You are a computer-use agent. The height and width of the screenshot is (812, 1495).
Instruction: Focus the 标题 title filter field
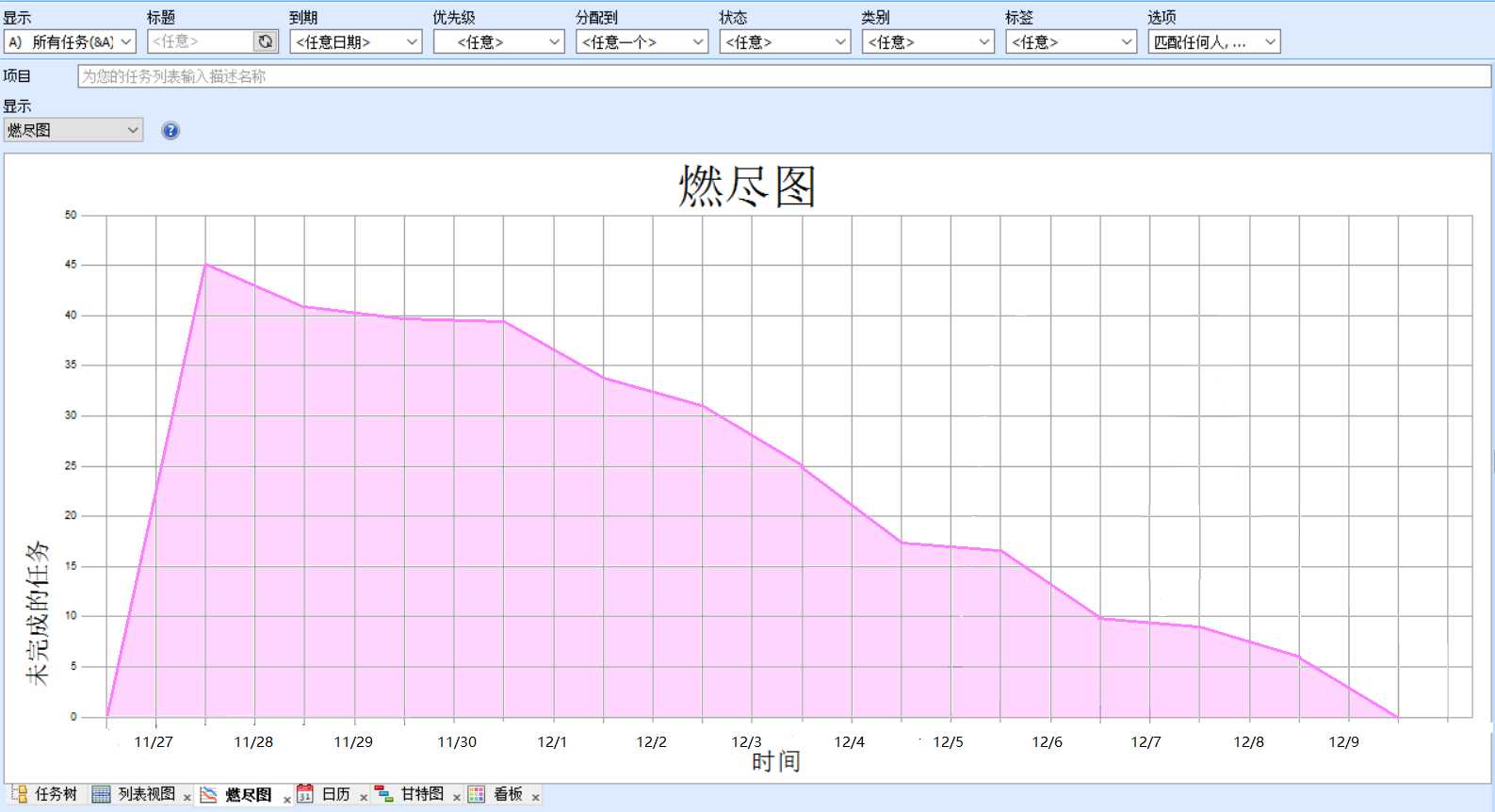point(201,41)
